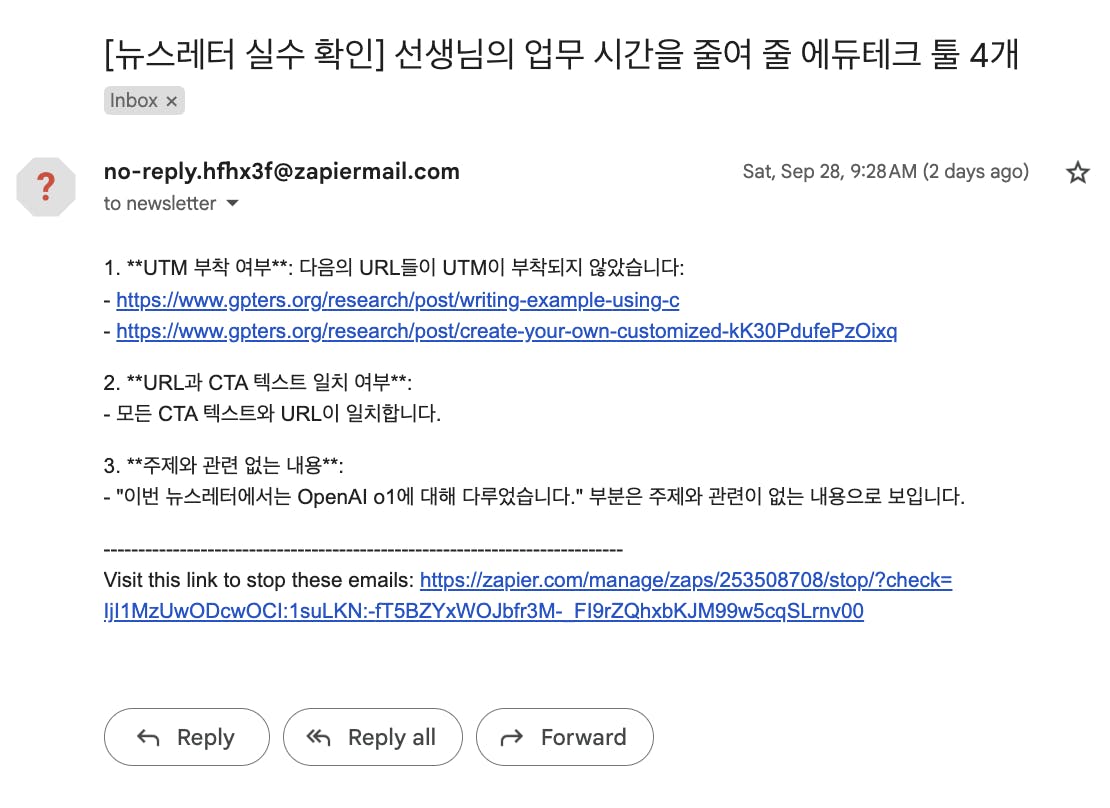Screen dimensions: 1110x808
Task: Click the sentence mentioning OpenAI o1
Action: [534, 497]
